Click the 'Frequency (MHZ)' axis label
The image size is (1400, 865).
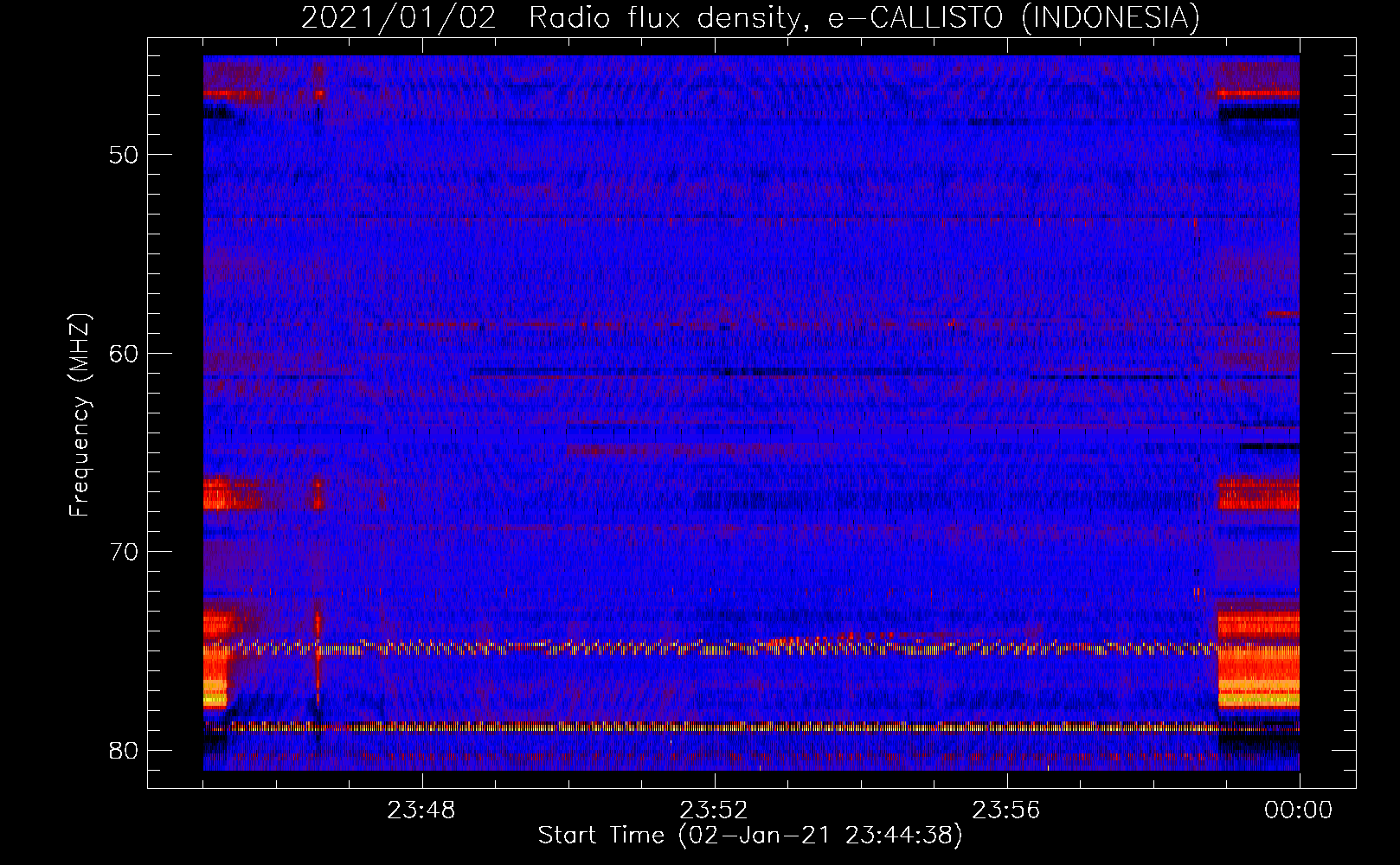click(79, 415)
